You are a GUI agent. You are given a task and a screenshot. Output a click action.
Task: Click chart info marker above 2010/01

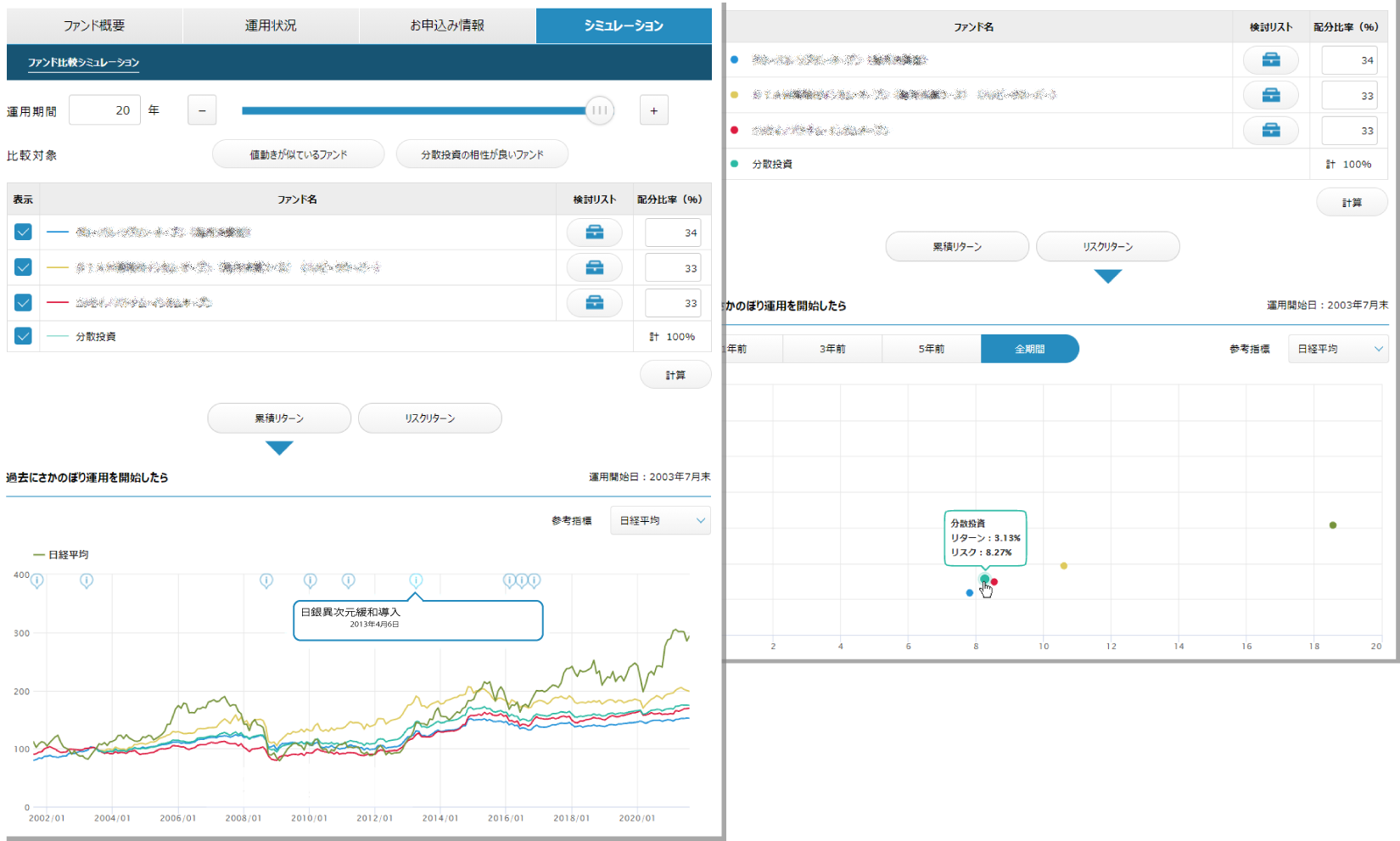[x=311, y=580]
